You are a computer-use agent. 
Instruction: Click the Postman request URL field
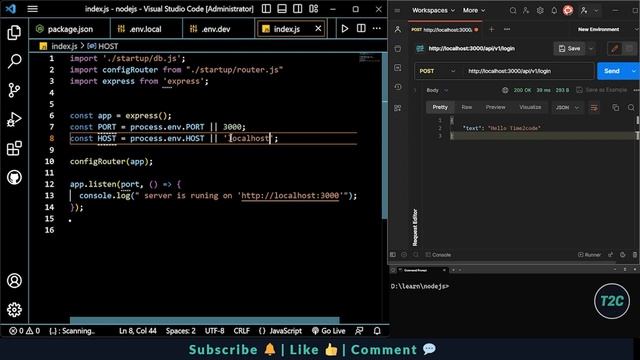(528, 71)
